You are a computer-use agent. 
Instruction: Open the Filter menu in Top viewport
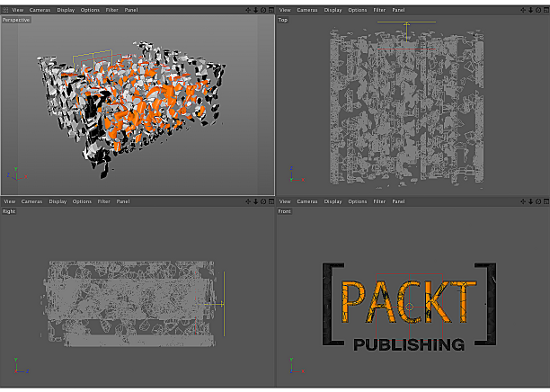click(379, 10)
